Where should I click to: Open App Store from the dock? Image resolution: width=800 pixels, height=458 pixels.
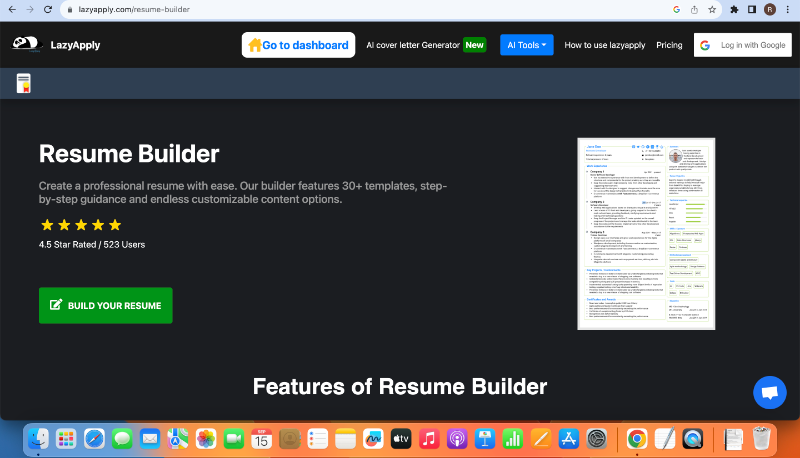pos(568,439)
